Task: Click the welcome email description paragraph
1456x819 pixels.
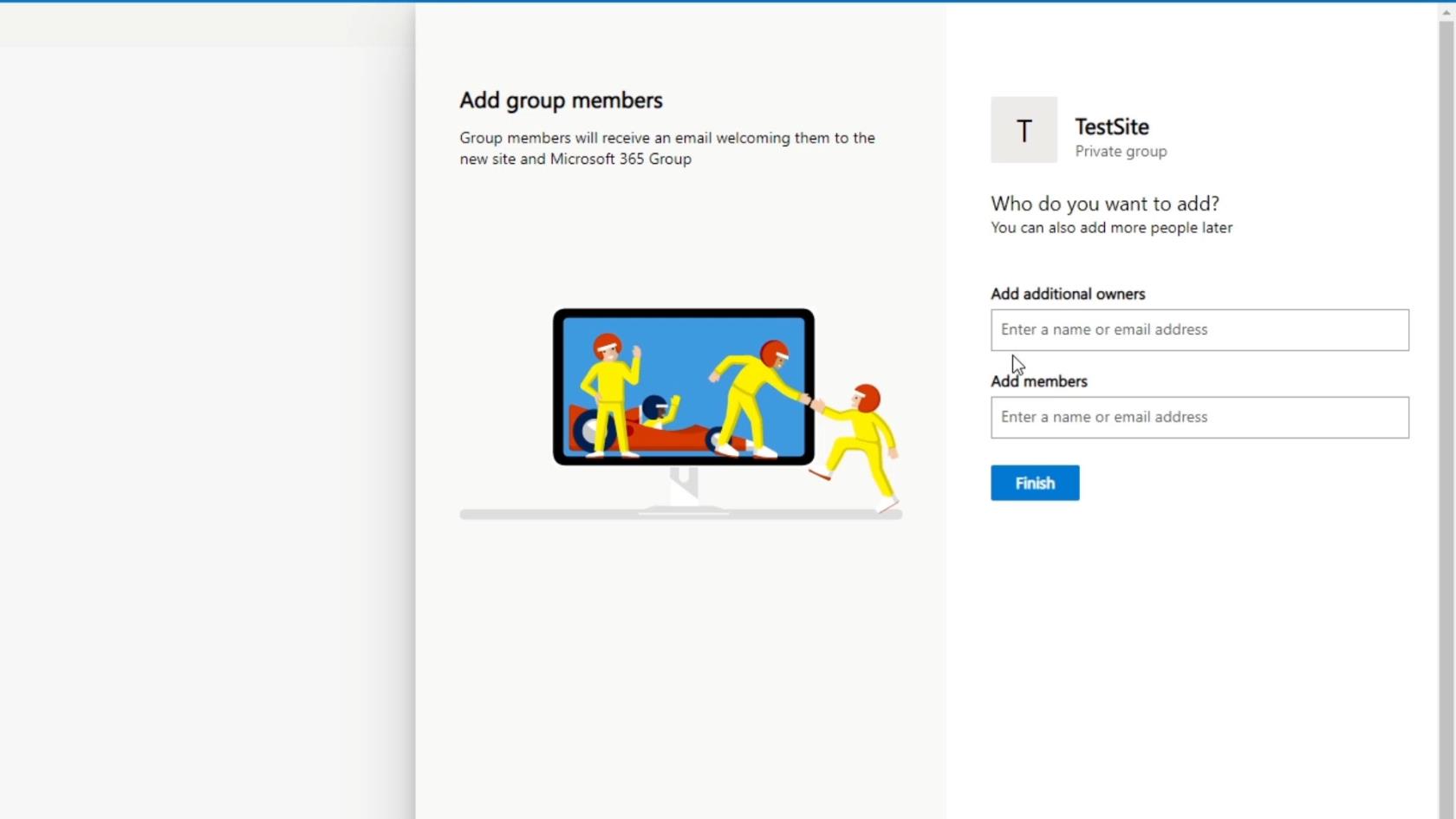Action: 667,148
